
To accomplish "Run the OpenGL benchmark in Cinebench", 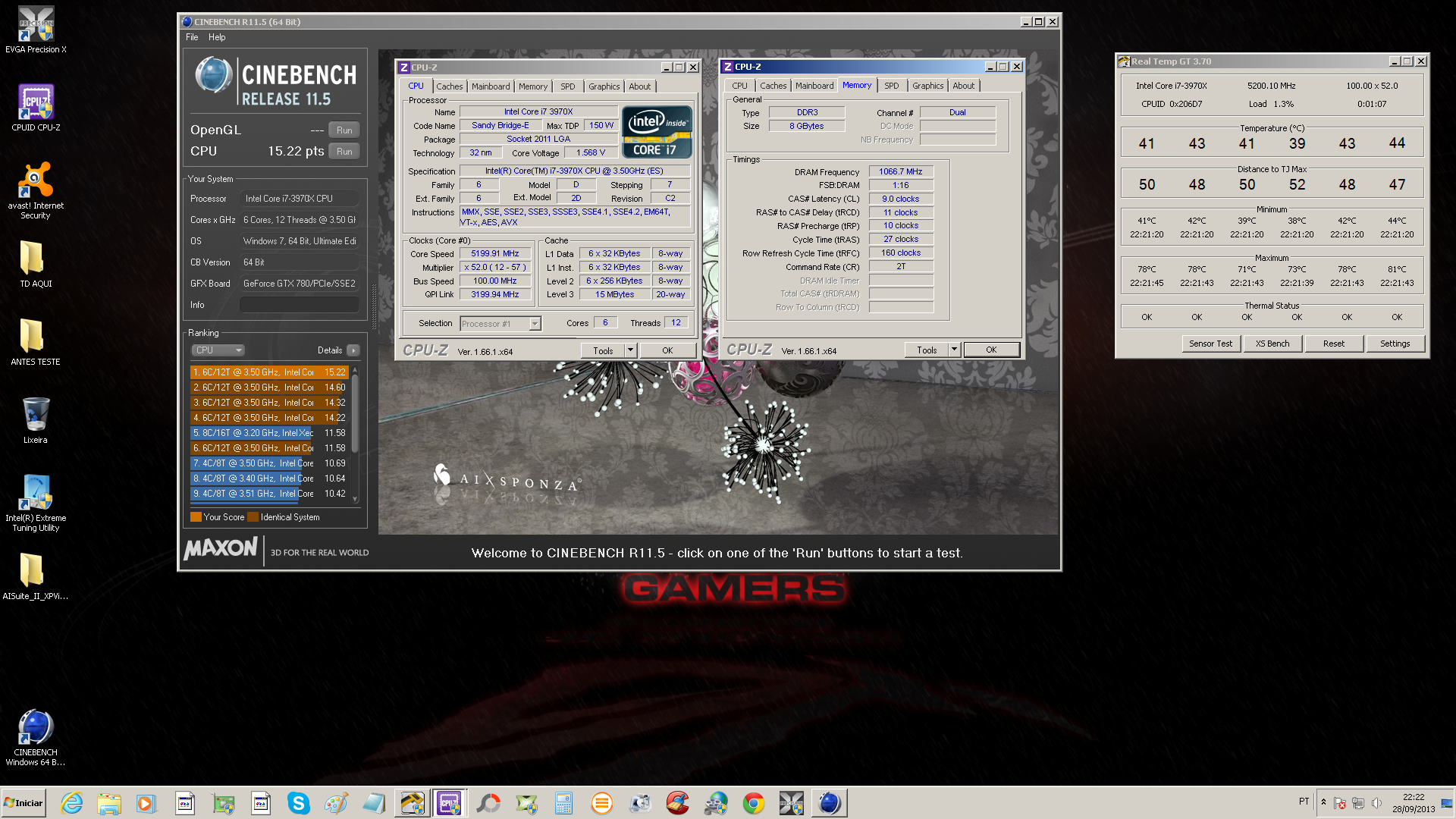I will click(344, 130).
